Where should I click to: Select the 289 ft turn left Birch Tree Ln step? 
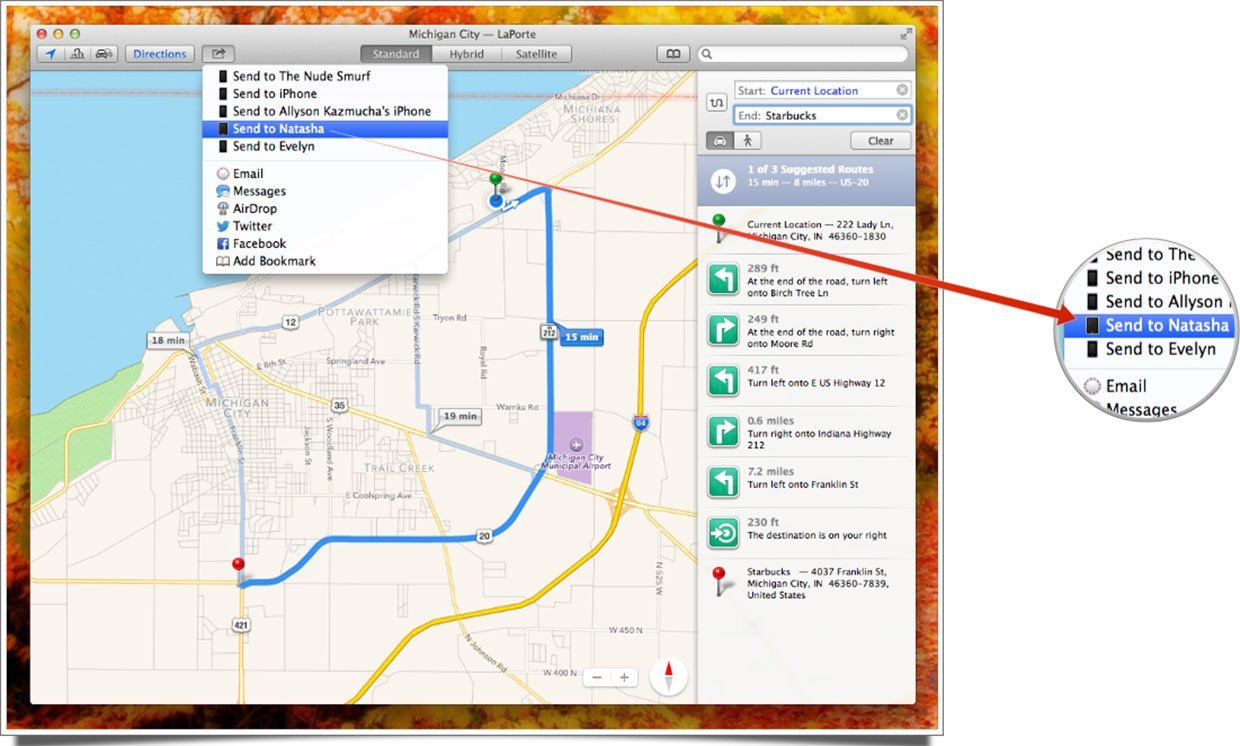(806, 279)
